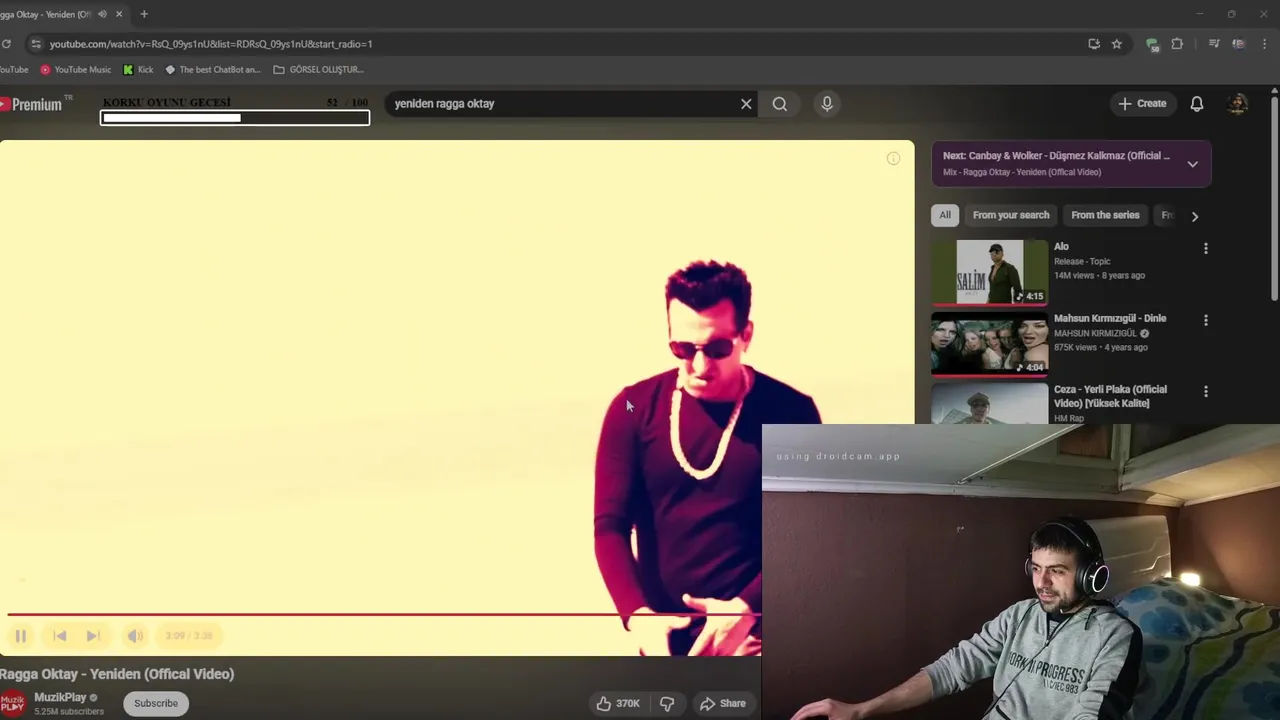The image size is (1280, 720).
Task: Subscribe to MuzikPlay channel
Action: pyautogui.click(x=156, y=703)
